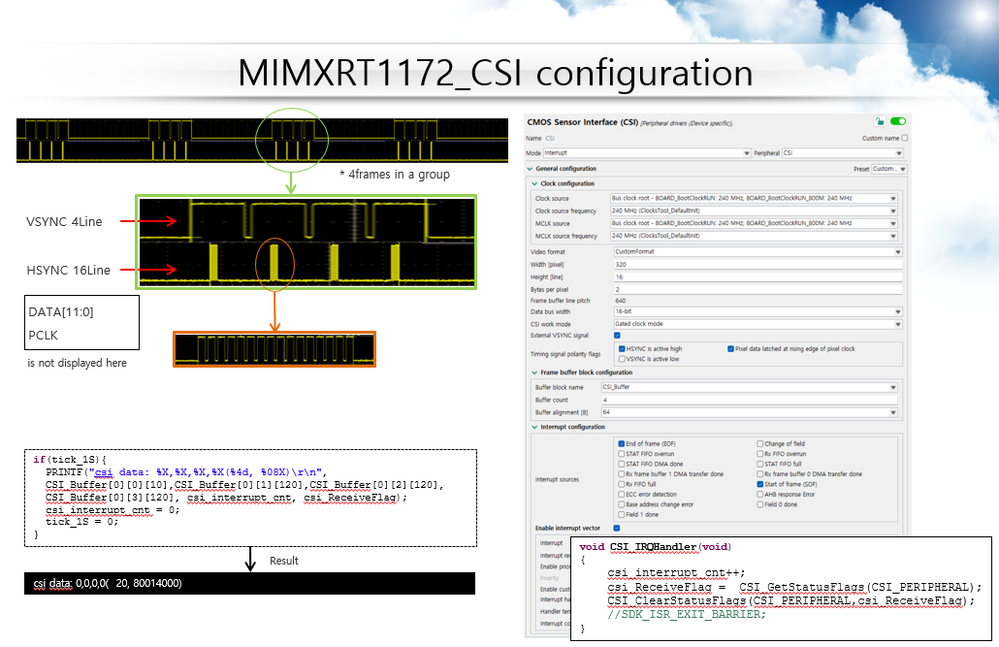Check the VSYNC is active low option
Image resolution: width=999 pixels, height=647 pixels.
pyautogui.click(x=621, y=359)
